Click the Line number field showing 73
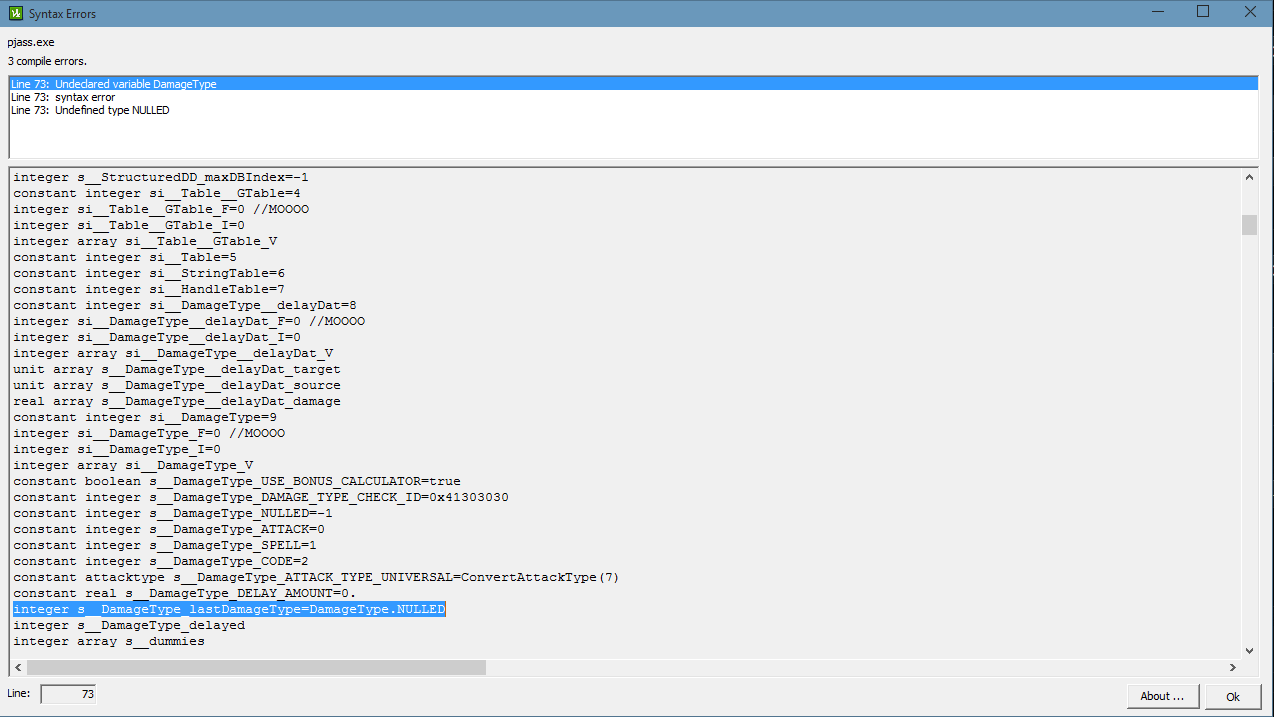This screenshot has height=717, width=1274. click(x=68, y=694)
